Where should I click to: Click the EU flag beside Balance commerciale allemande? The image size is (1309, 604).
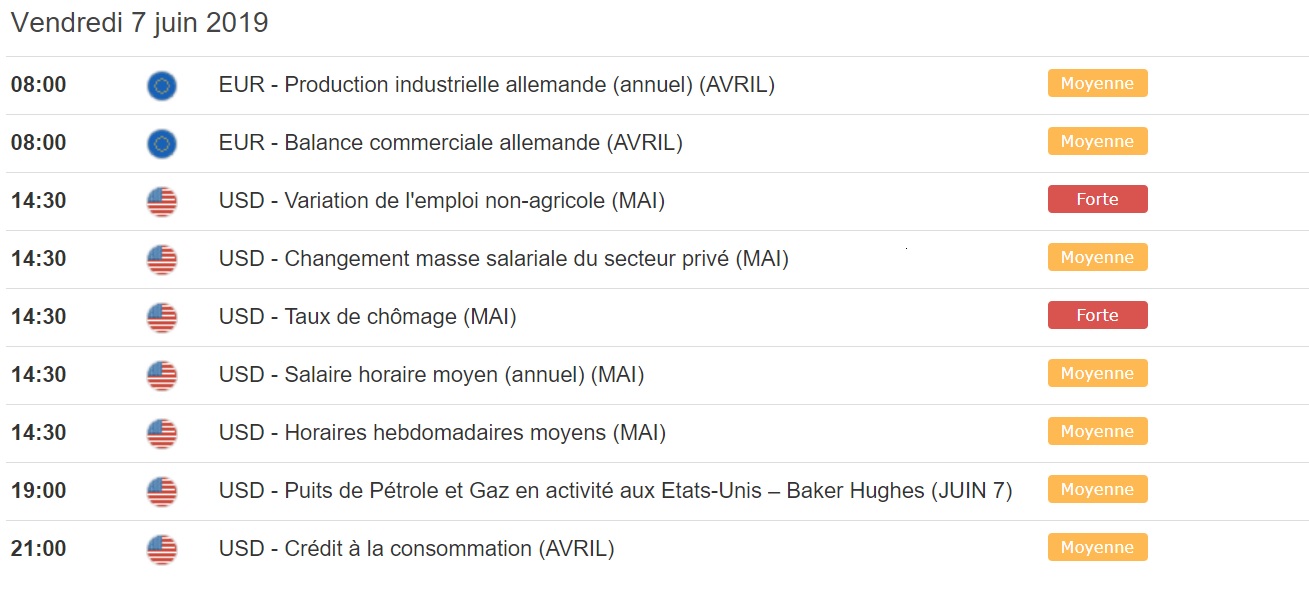tap(162, 144)
